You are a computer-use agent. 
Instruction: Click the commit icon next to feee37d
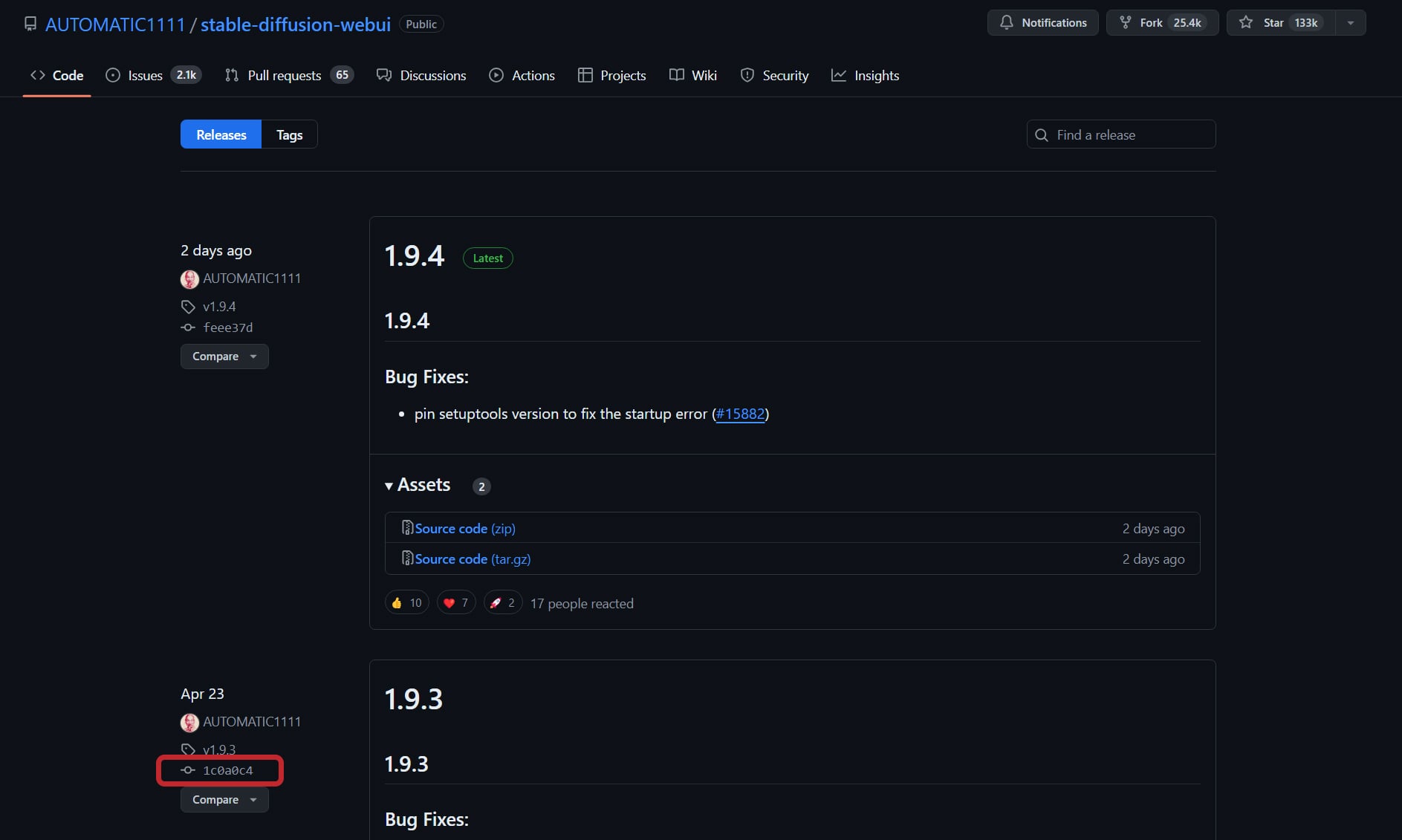coord(188,328)
